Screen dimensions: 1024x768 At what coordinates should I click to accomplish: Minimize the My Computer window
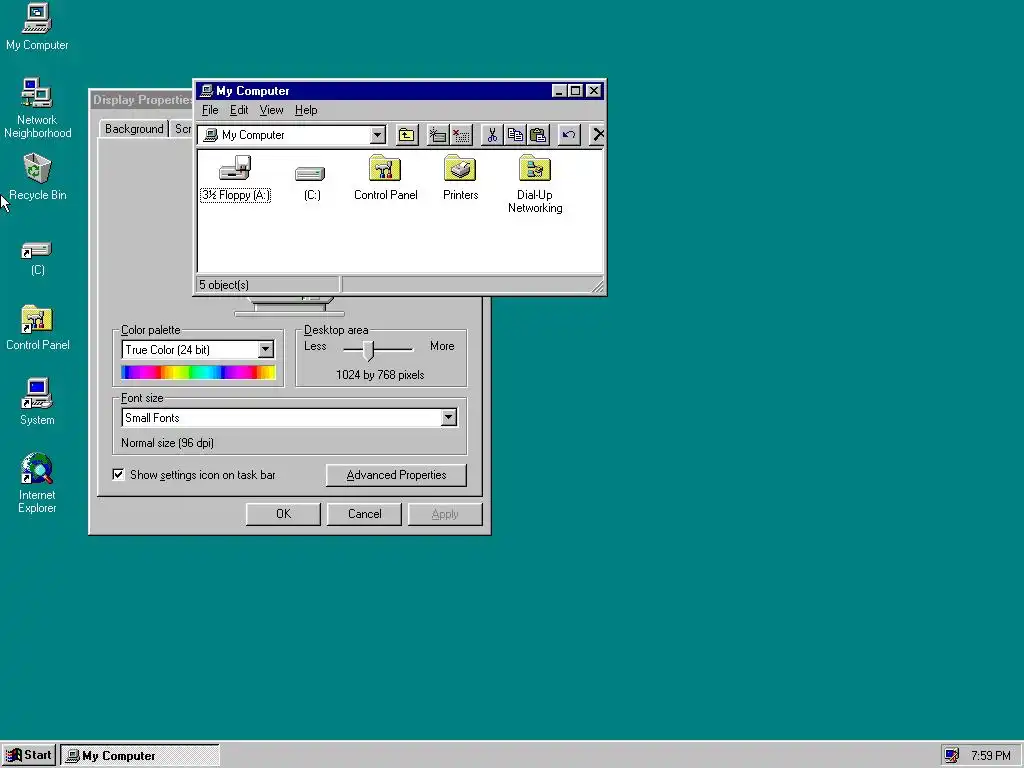[x=559, y=91]
